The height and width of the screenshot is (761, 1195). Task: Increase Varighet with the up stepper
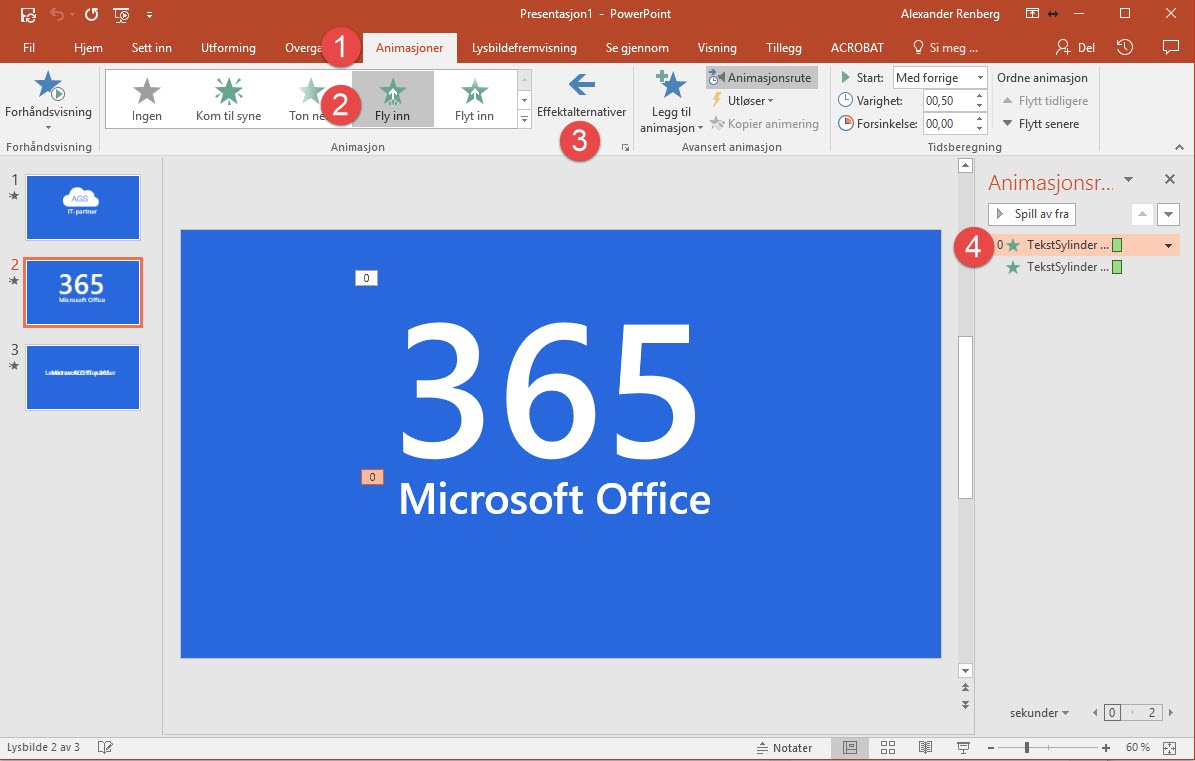980,96
